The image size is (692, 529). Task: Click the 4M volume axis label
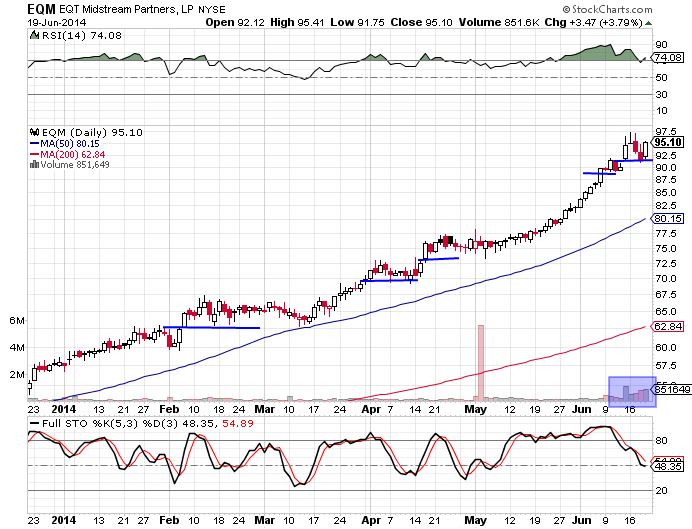[x=17, y=348]
